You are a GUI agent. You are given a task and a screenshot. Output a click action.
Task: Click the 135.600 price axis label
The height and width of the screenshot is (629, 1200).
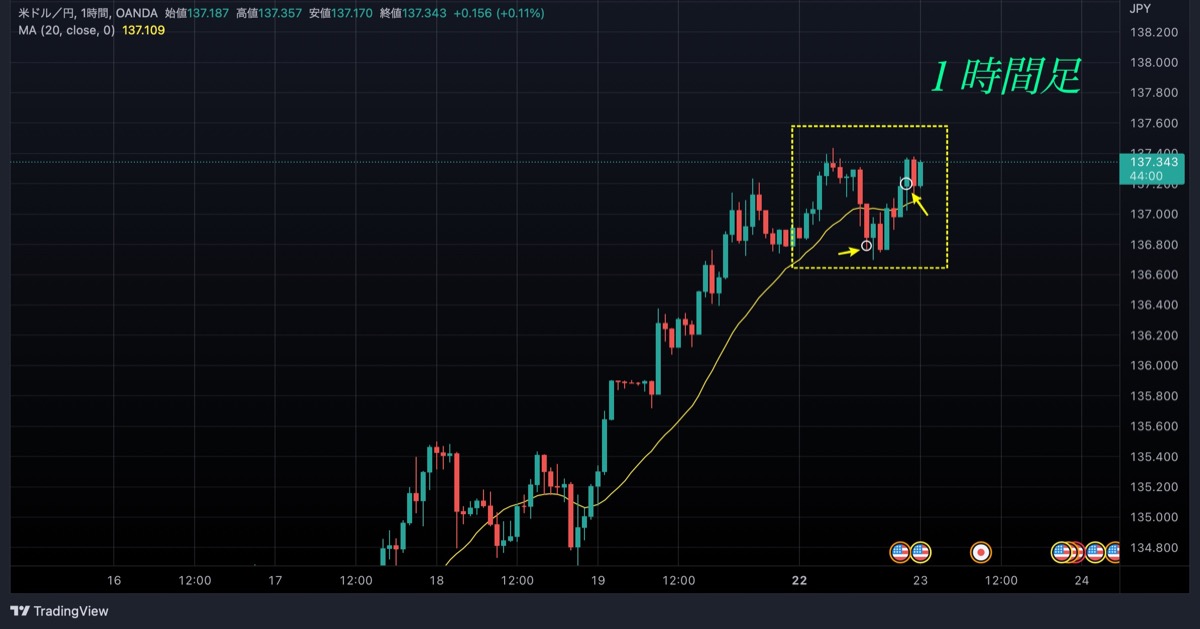coord(1152,426)
